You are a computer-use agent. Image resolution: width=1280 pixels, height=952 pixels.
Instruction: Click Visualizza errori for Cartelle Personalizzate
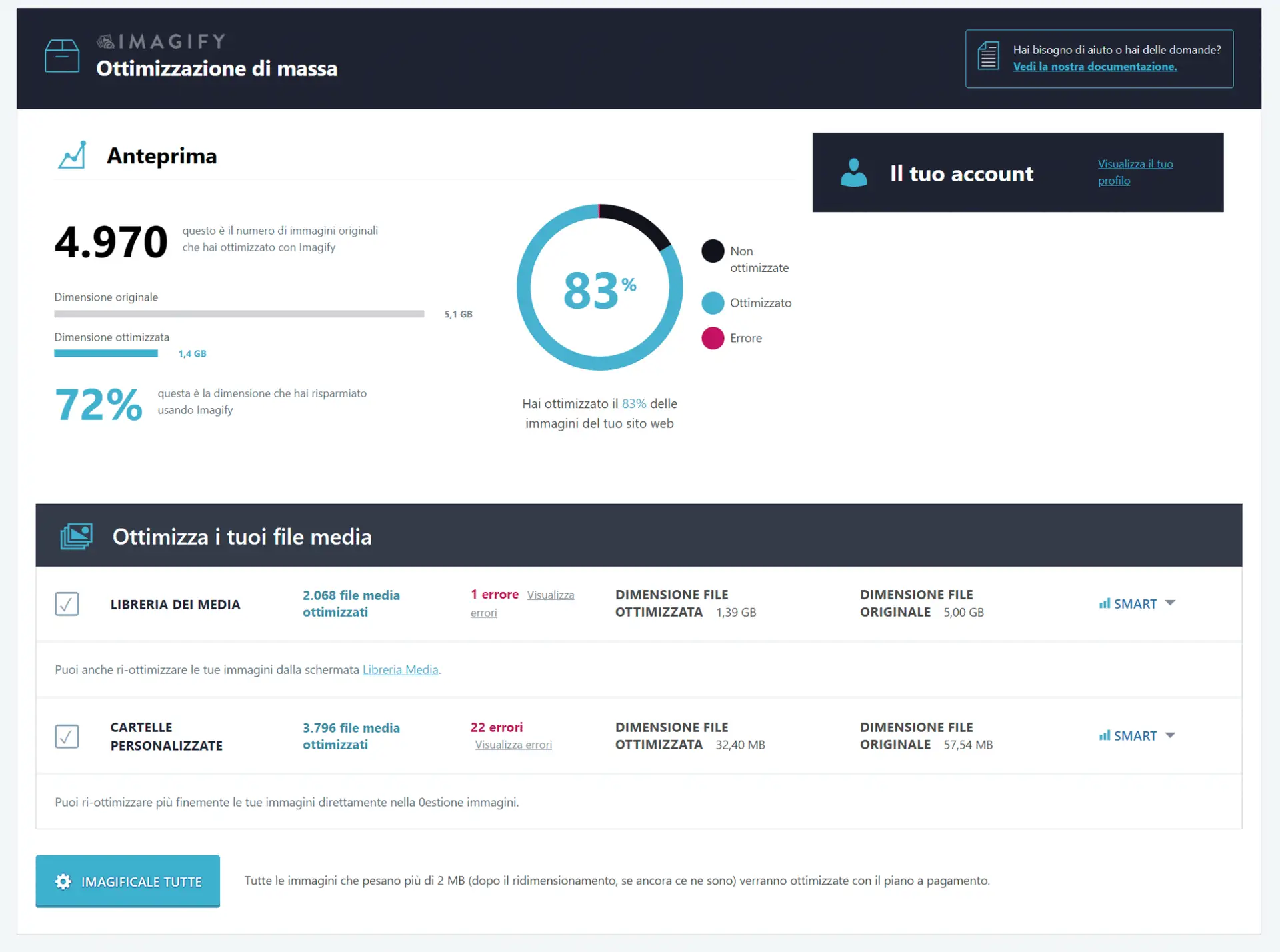513,745
